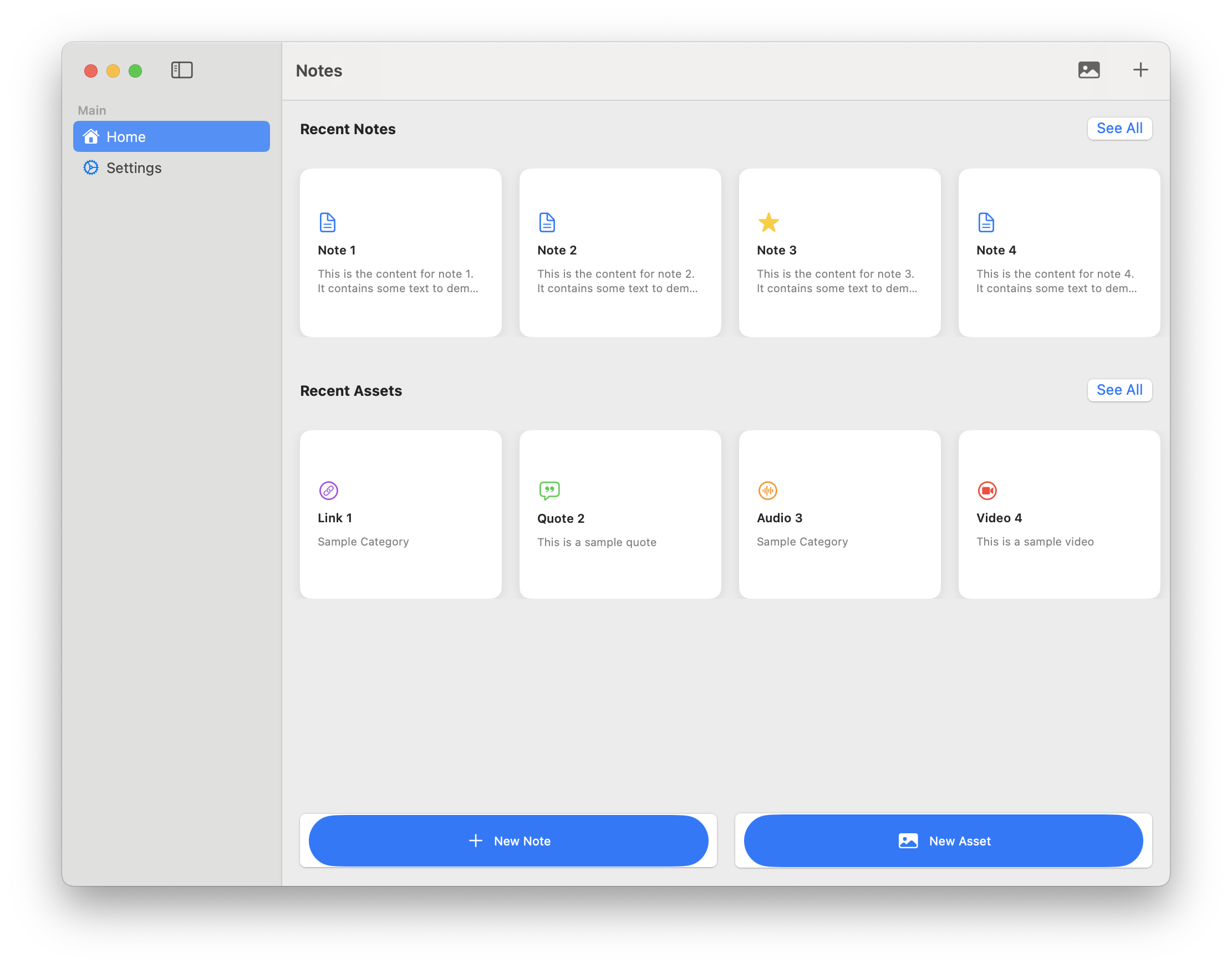Click the house icon beside Home

pos(91,136)
